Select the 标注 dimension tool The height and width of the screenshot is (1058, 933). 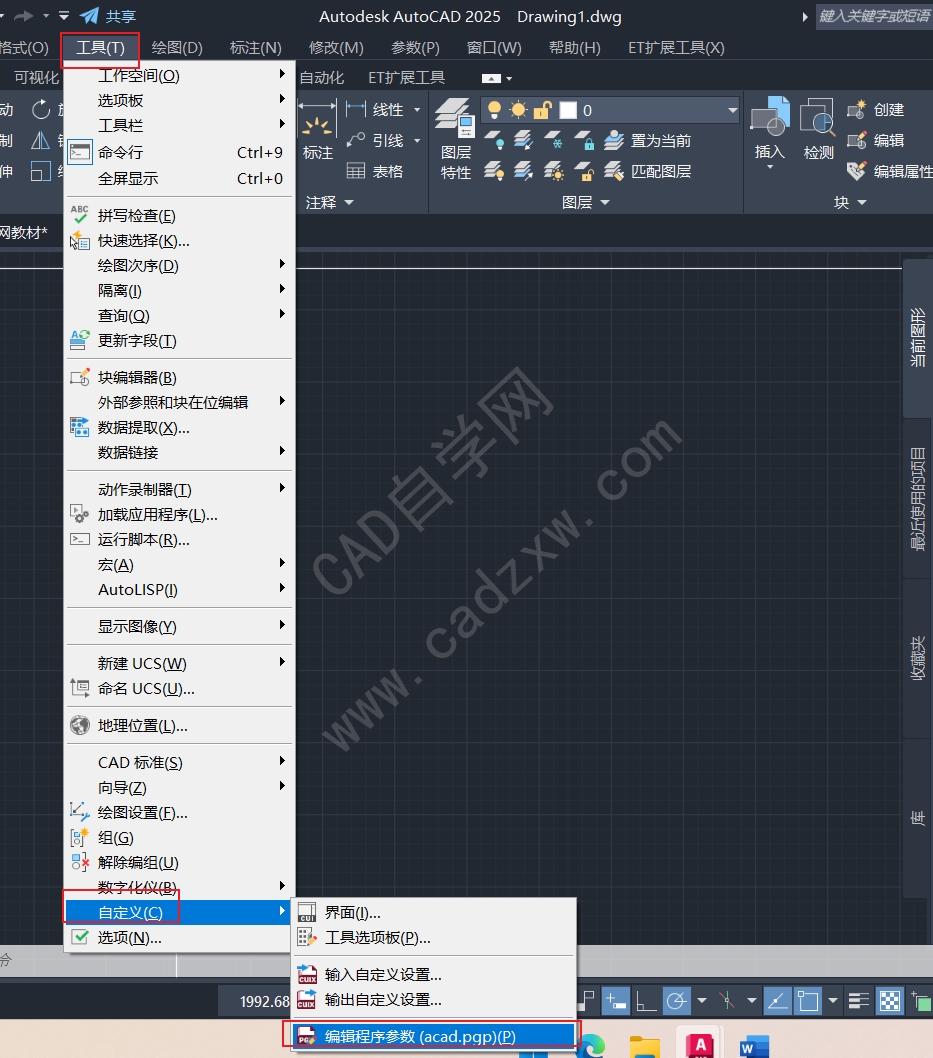[317, 130]
